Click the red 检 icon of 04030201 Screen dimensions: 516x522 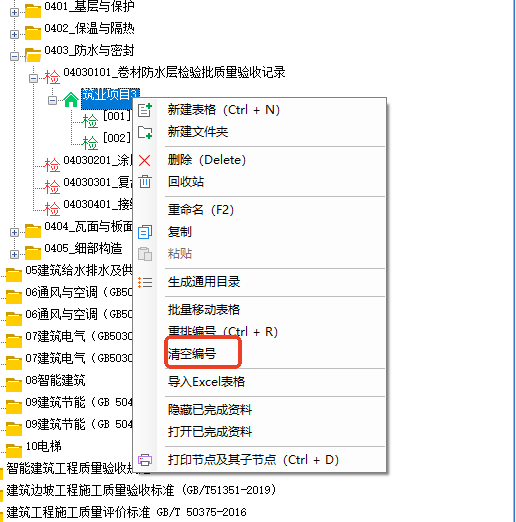click(52, 165)
